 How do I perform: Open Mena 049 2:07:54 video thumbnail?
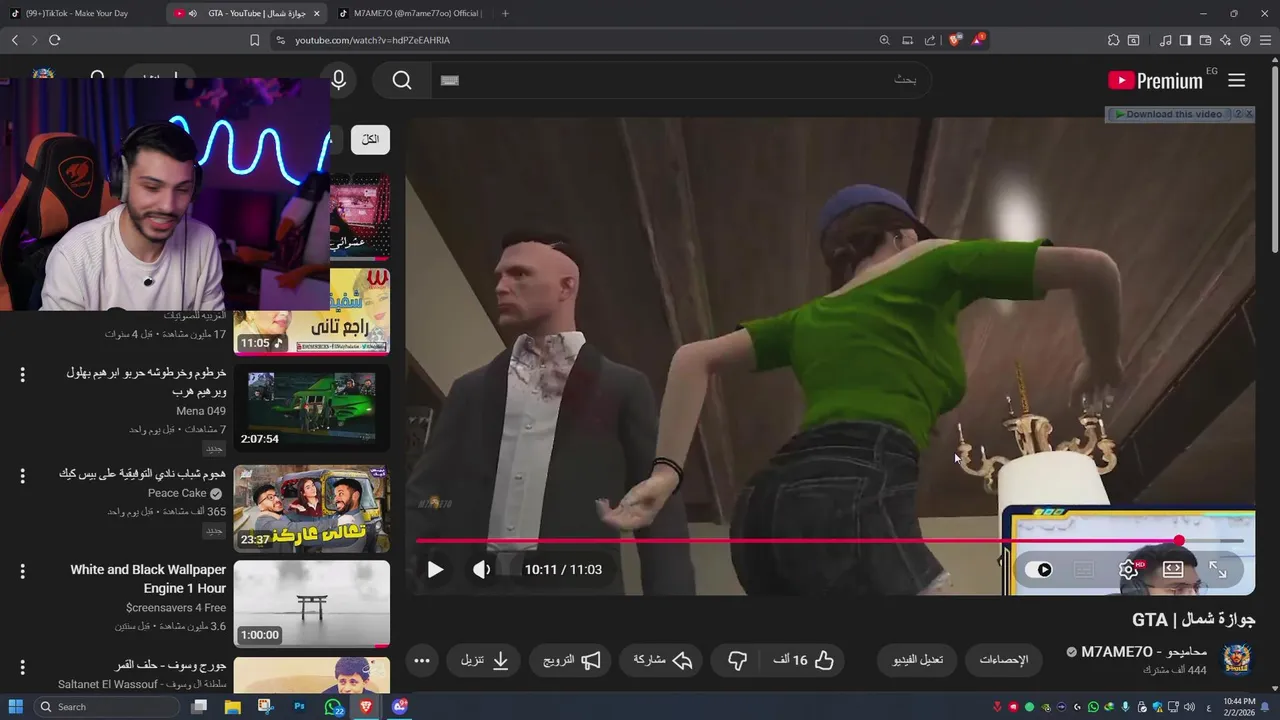pyautogui.click(x=312, y=408)
